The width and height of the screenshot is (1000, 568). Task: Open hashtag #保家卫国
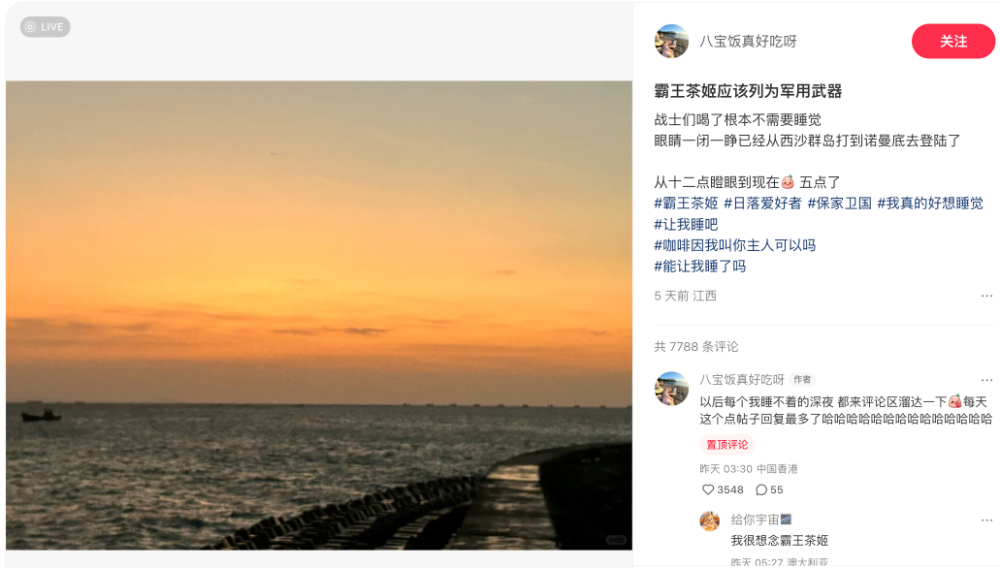coord(839,203)
